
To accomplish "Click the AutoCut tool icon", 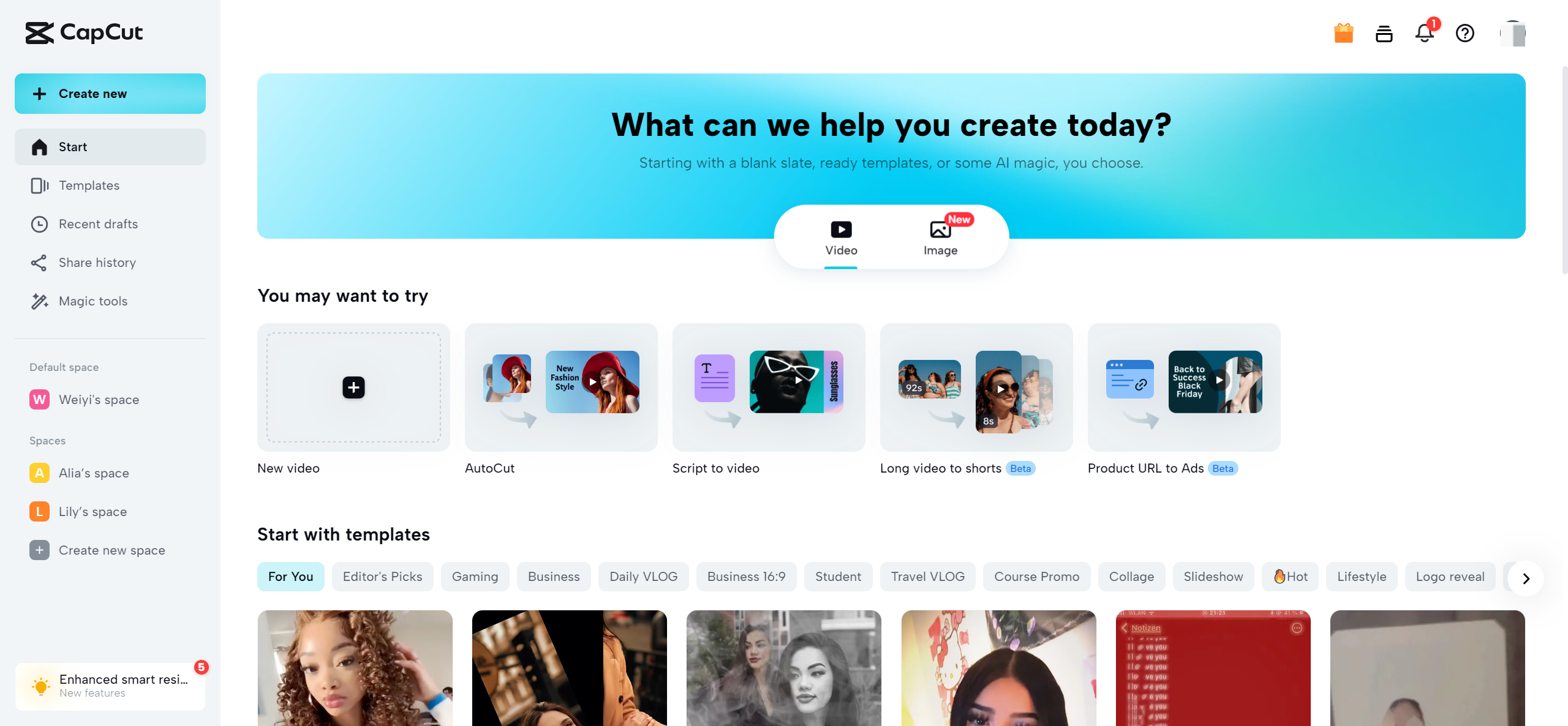I will [560, 387].
